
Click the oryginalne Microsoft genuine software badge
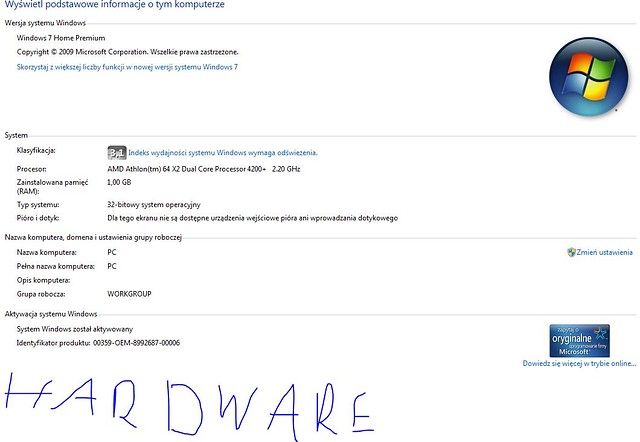click(x=580, y=341)
